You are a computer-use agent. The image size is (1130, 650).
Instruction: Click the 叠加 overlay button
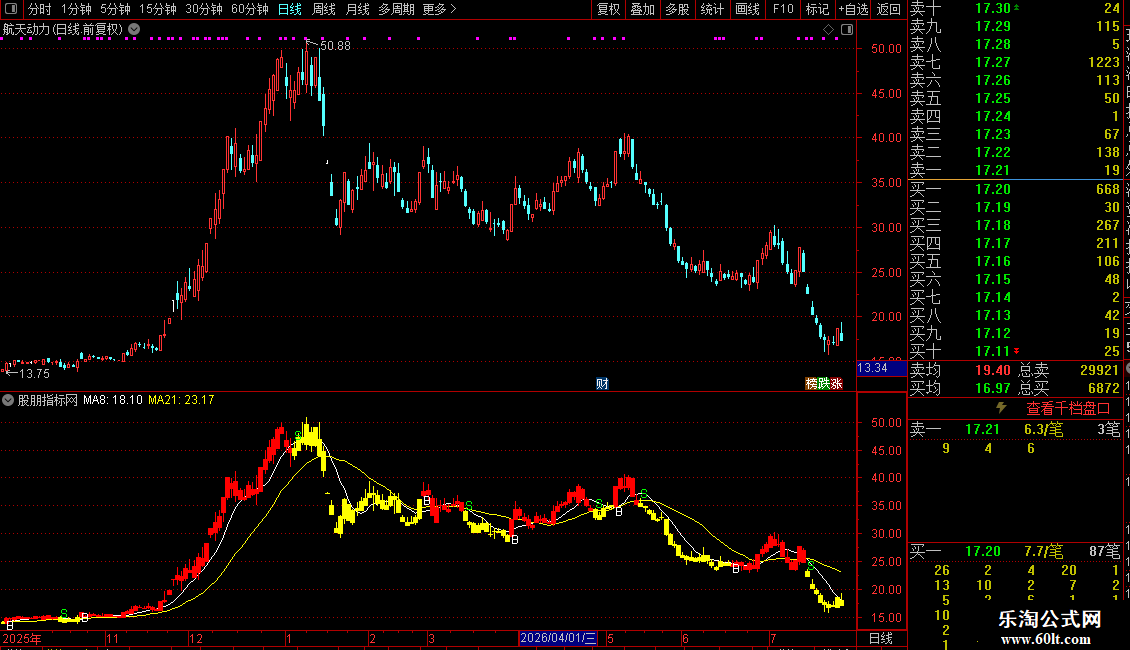[643, 9]
